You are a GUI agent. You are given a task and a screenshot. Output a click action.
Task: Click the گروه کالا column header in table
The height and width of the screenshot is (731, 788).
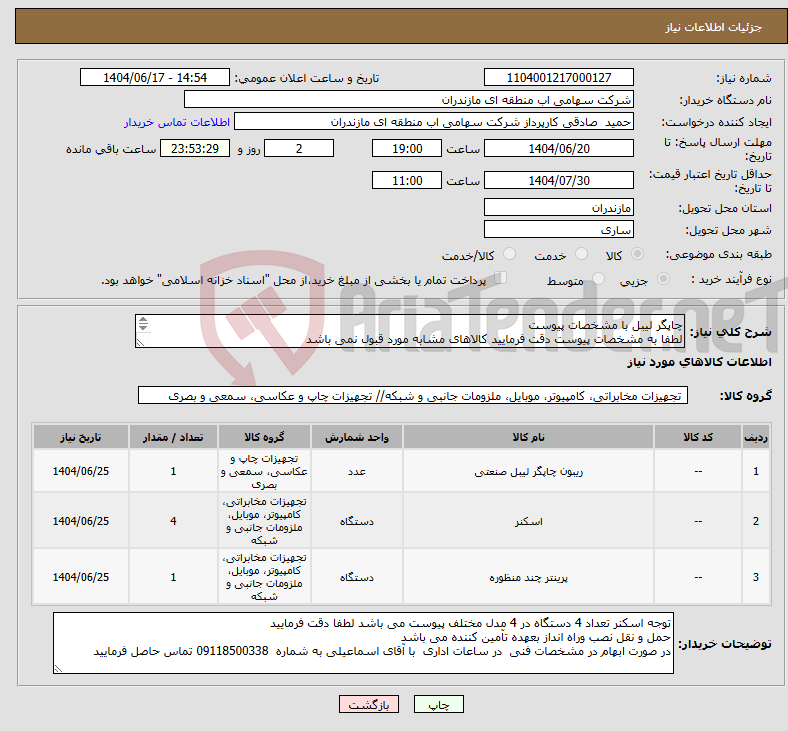point(264,437)
